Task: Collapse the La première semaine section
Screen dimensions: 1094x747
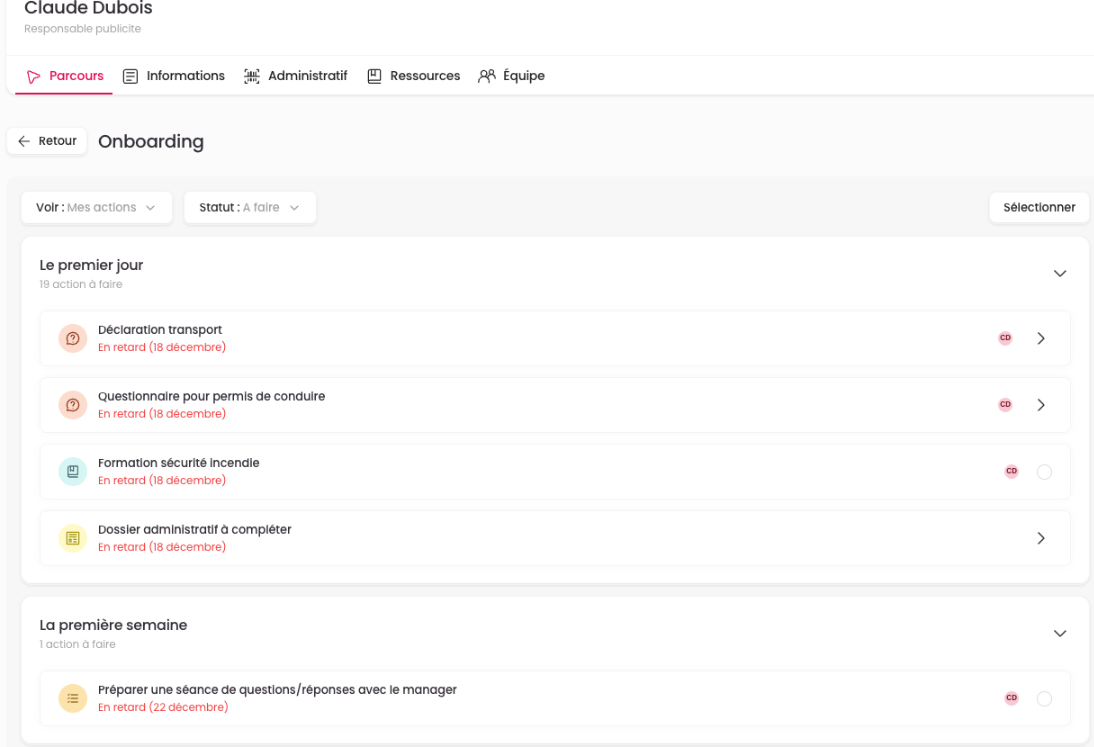Action: 1060,634
